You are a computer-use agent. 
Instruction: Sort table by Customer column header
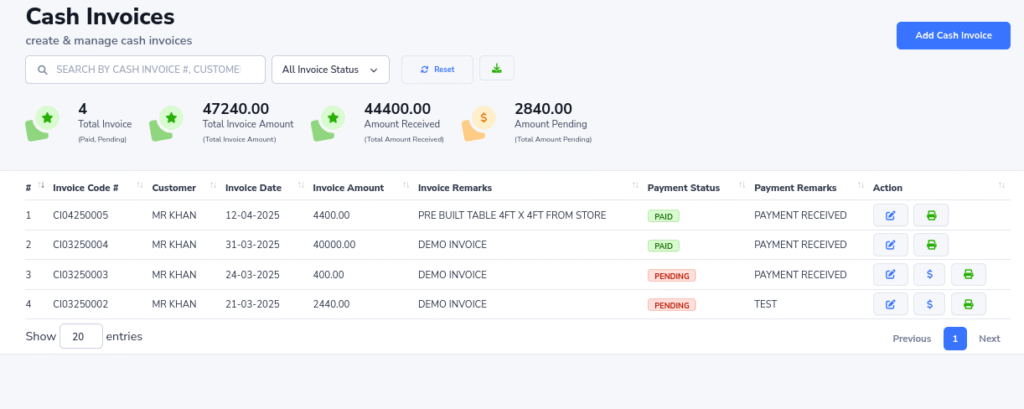click(173, 187)
